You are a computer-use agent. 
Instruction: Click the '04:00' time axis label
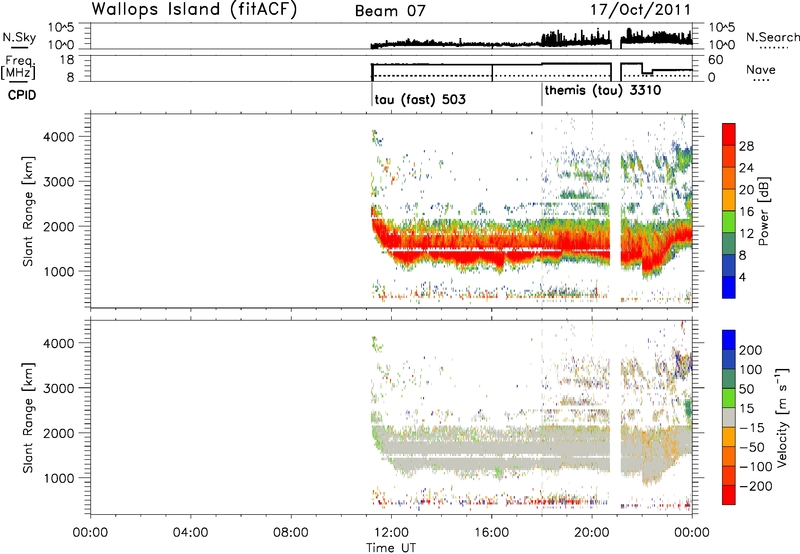(191, 533)
